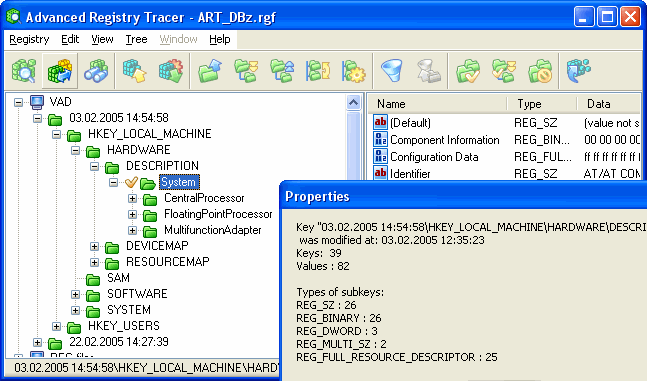Open the Registry menu

(x=29, y=39)
